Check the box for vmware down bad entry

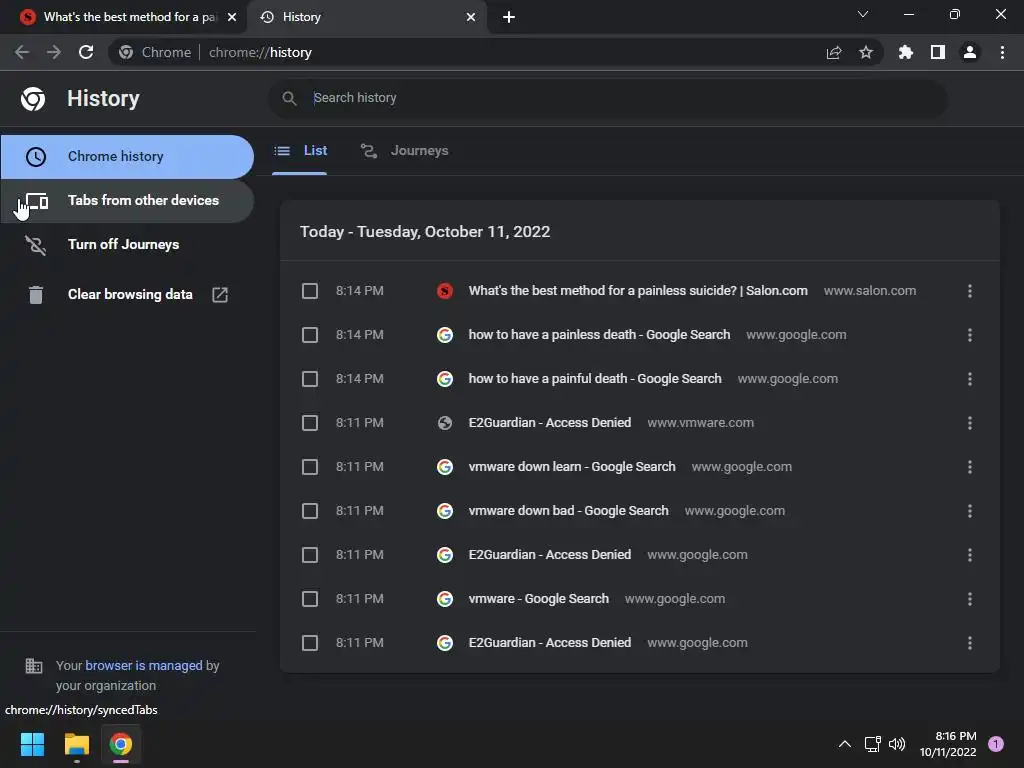click(x=310, y=511)
